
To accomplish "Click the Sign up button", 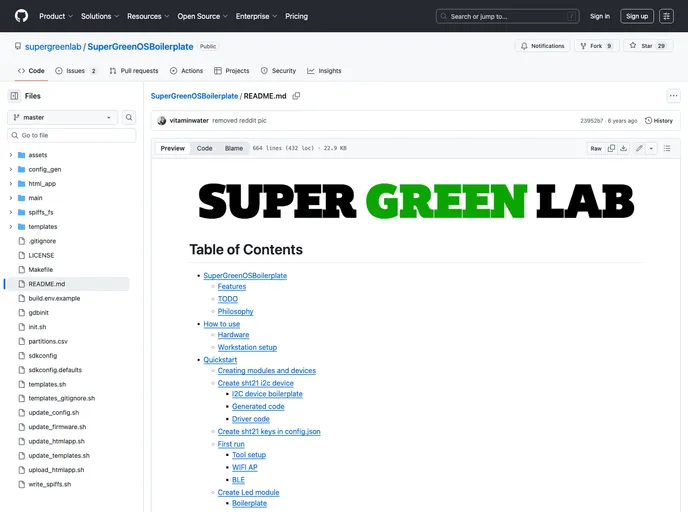I will click(x=637, y=16).
